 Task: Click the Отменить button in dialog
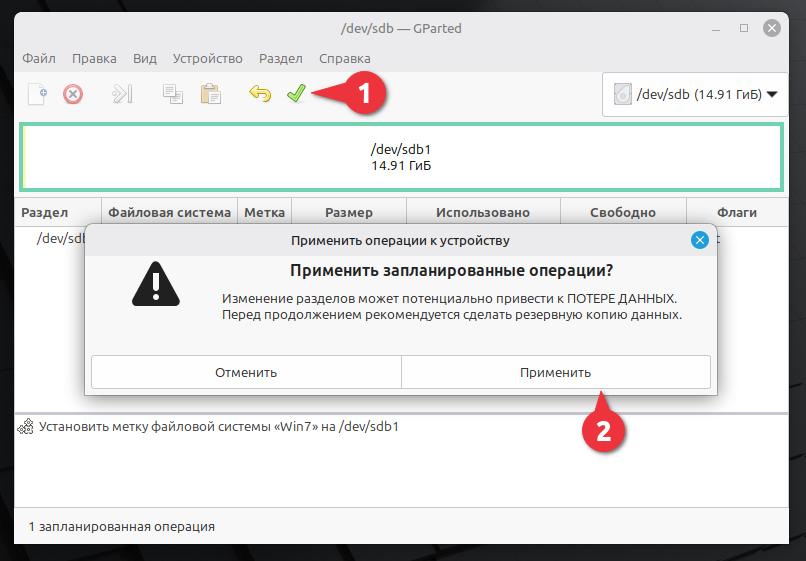[x=246, y=372]
